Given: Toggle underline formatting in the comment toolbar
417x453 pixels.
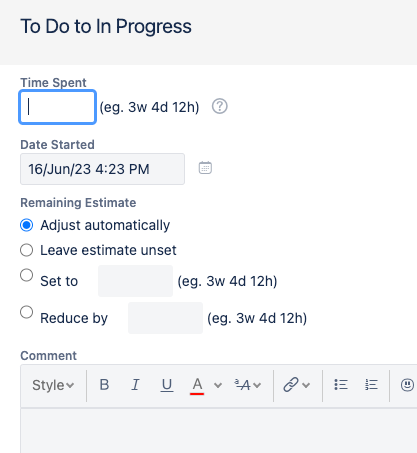Looking at the screenshot, I should pyautogui.click(x=167, y=385).
